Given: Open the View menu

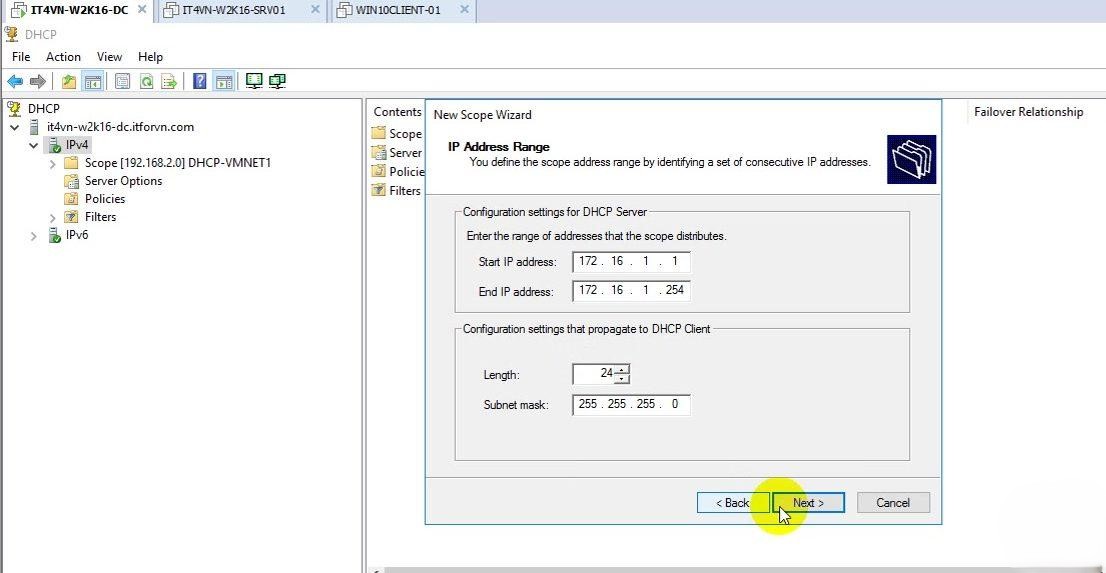Looking at the screenshot, I should click(109, 57).
